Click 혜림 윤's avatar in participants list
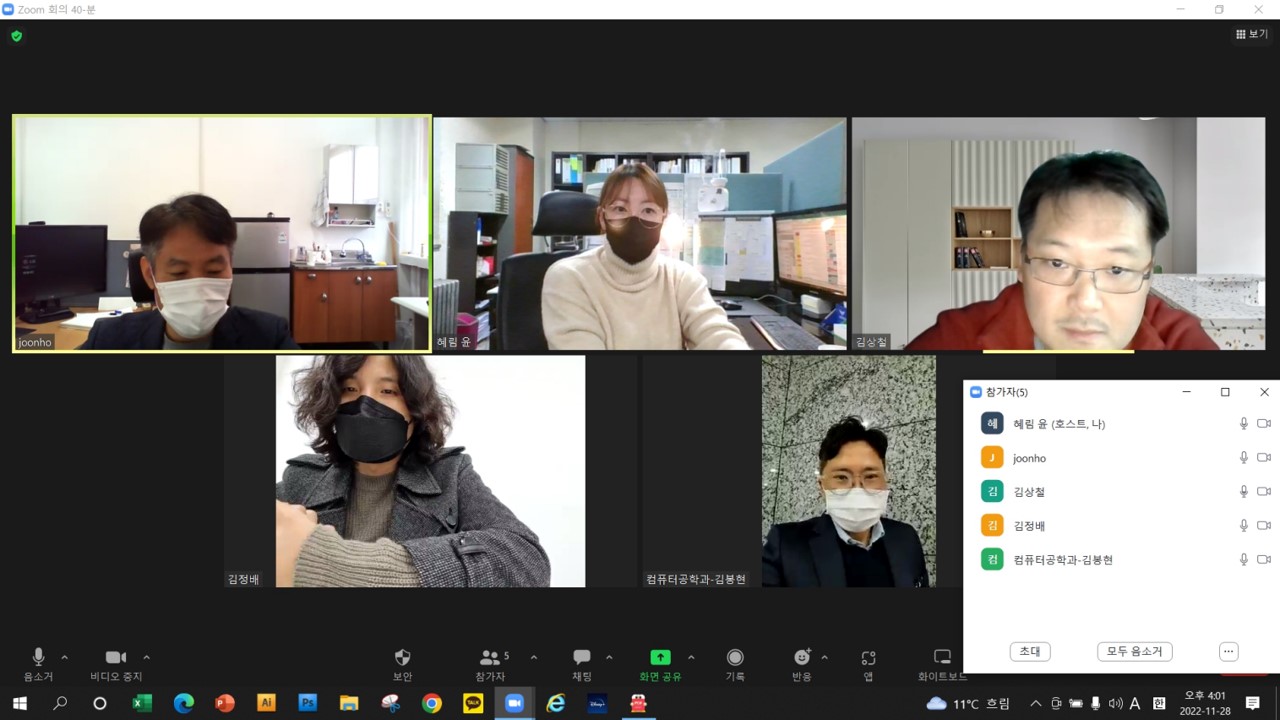 click(x=992, y=424)
